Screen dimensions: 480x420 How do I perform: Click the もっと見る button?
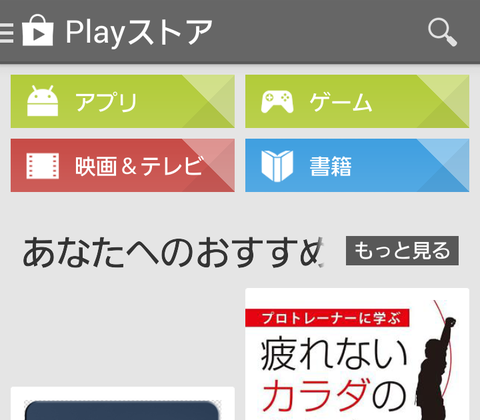pyautogui.click(x=402, y=251)
